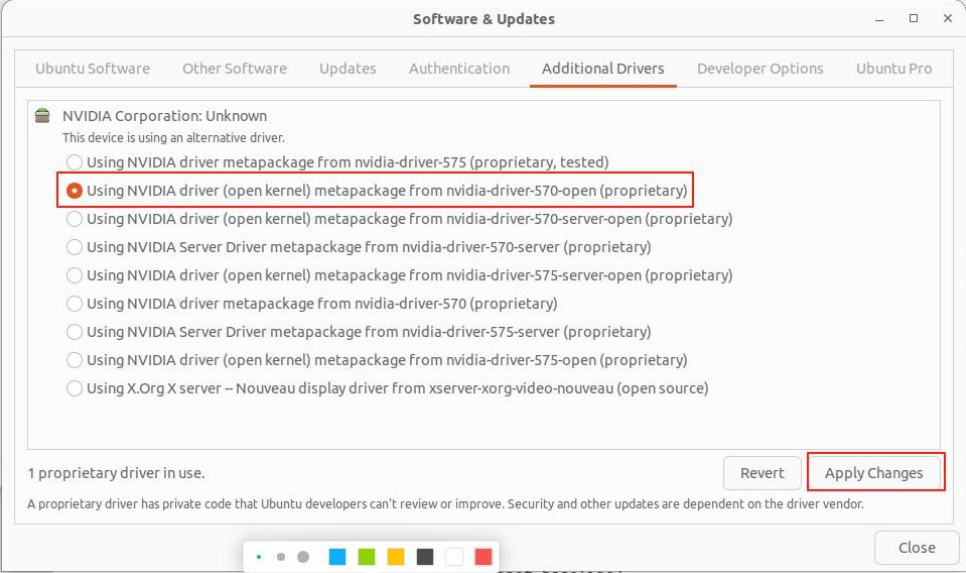Select the nvidia-driver-575-server-open radio option
Screen dimensions: 966x573
[x=75, y=275]
